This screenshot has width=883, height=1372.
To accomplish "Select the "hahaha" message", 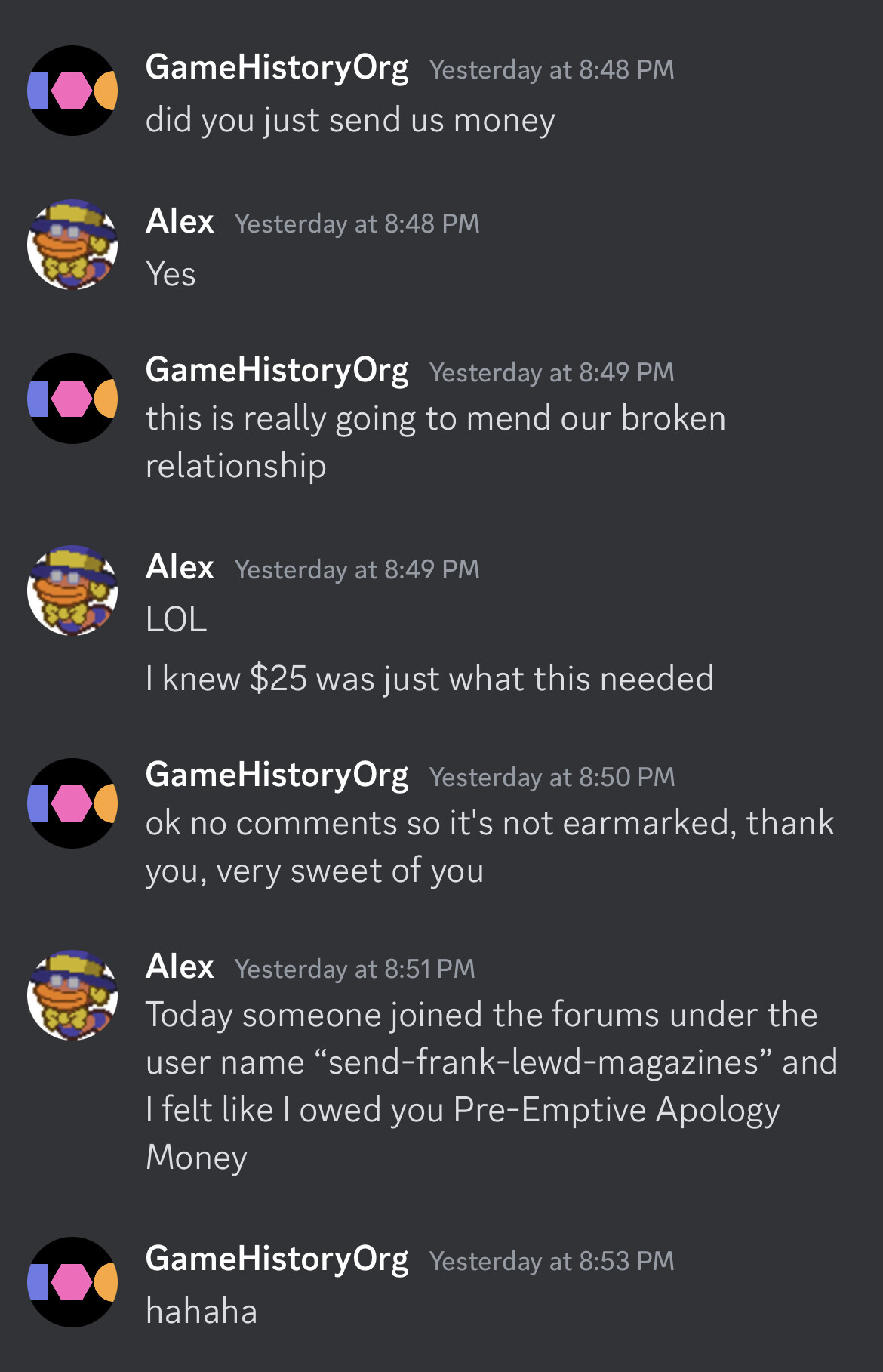I will pos(202,1311).
